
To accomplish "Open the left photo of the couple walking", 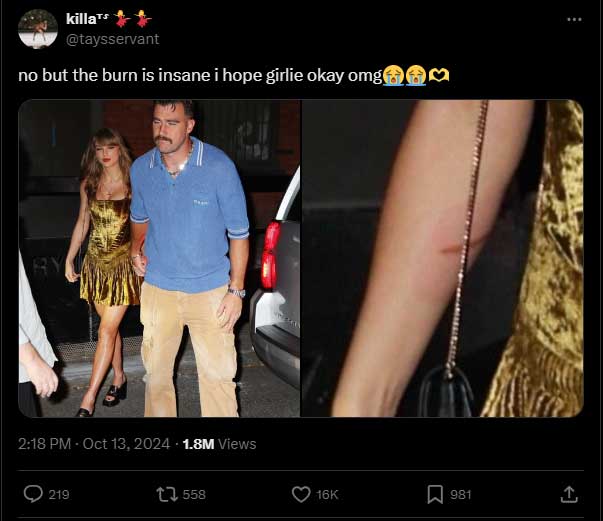I will pyautogui.click(x=159, y=258).
